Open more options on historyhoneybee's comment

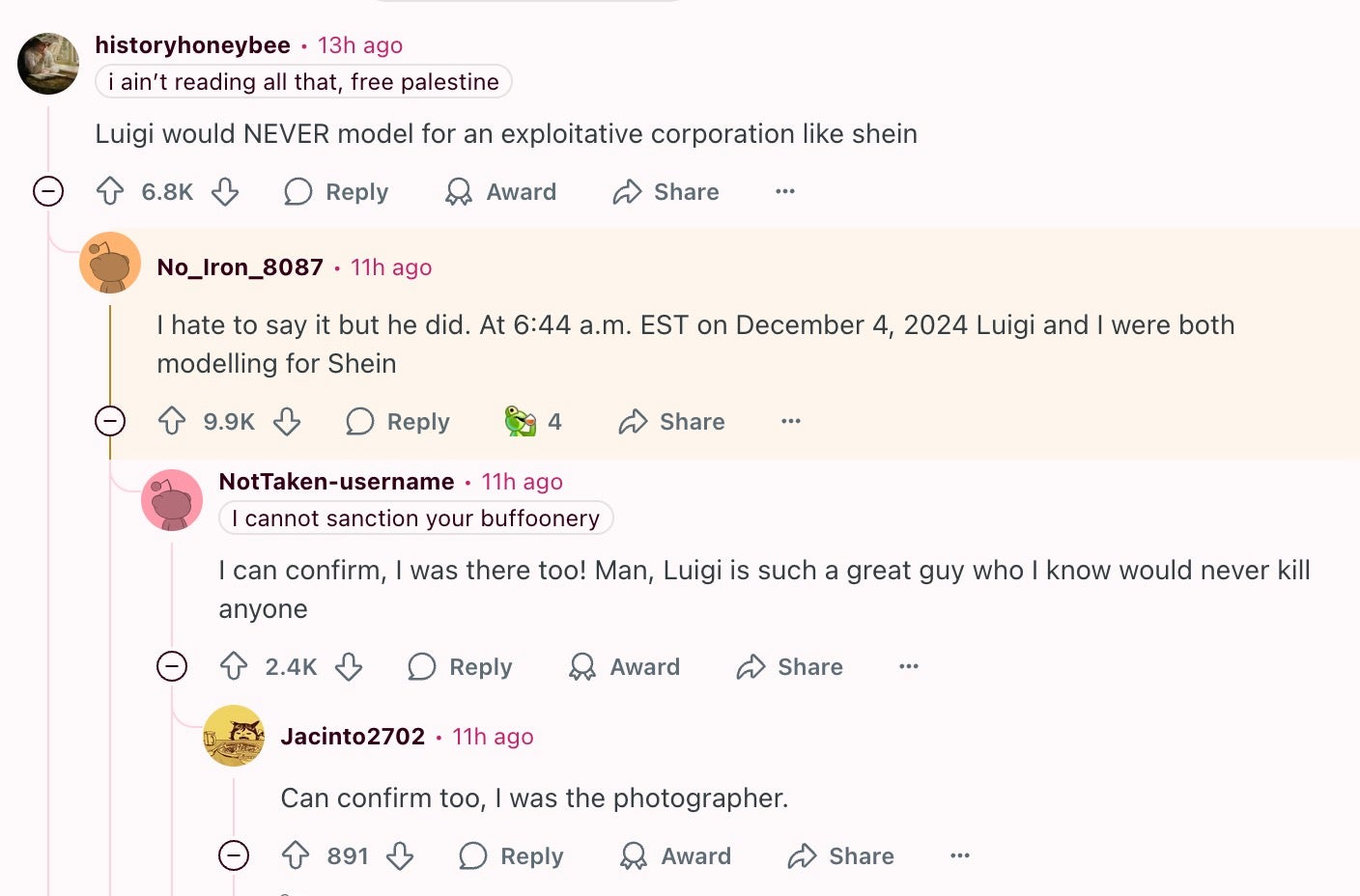pyautogui.click(x=785, y=191)
